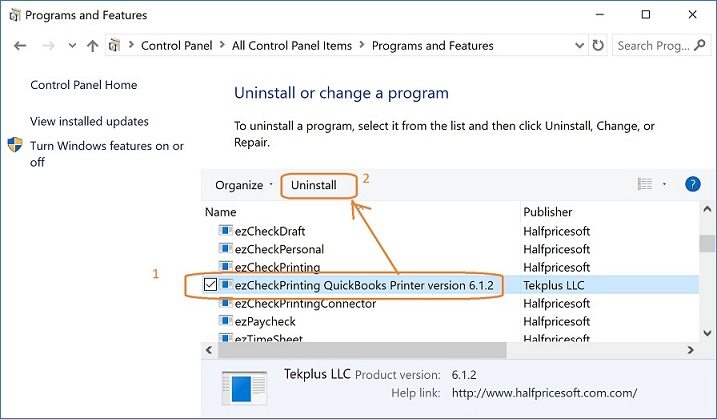Click the Back navigation arrow

[21, 46]
